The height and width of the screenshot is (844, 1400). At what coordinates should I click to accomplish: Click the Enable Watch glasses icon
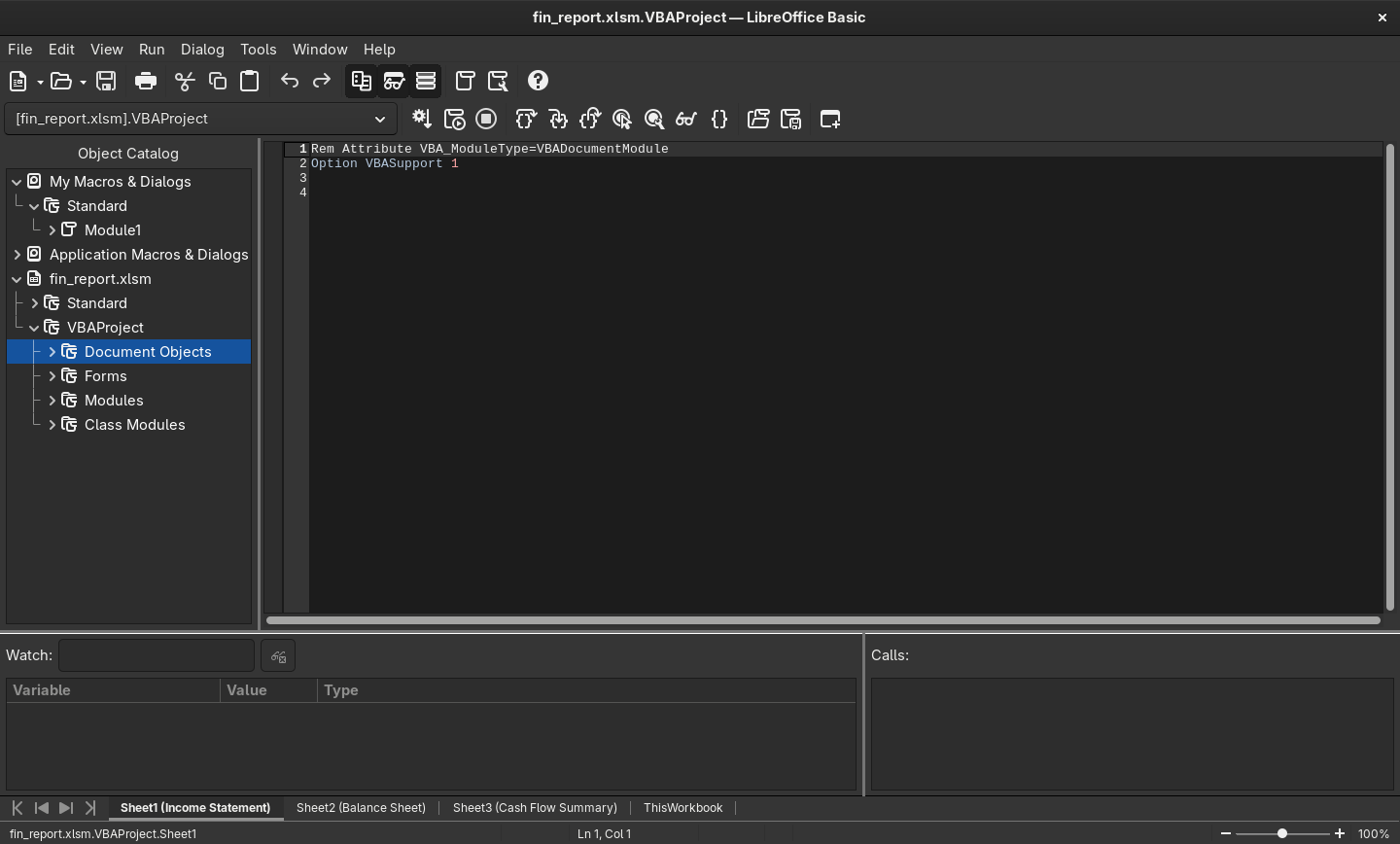[x=686, y=119]
